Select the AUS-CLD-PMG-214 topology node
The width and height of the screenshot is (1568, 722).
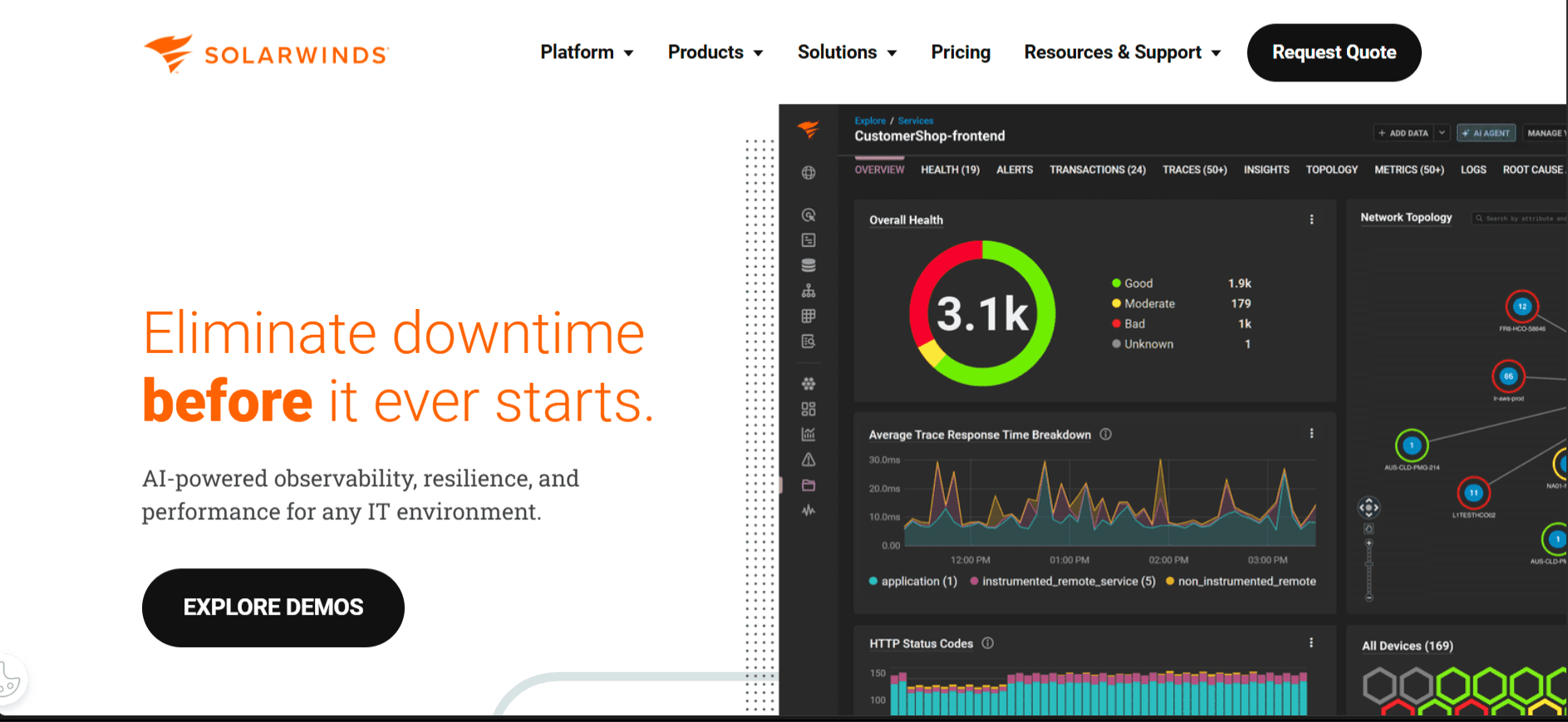click(1412, 446)
